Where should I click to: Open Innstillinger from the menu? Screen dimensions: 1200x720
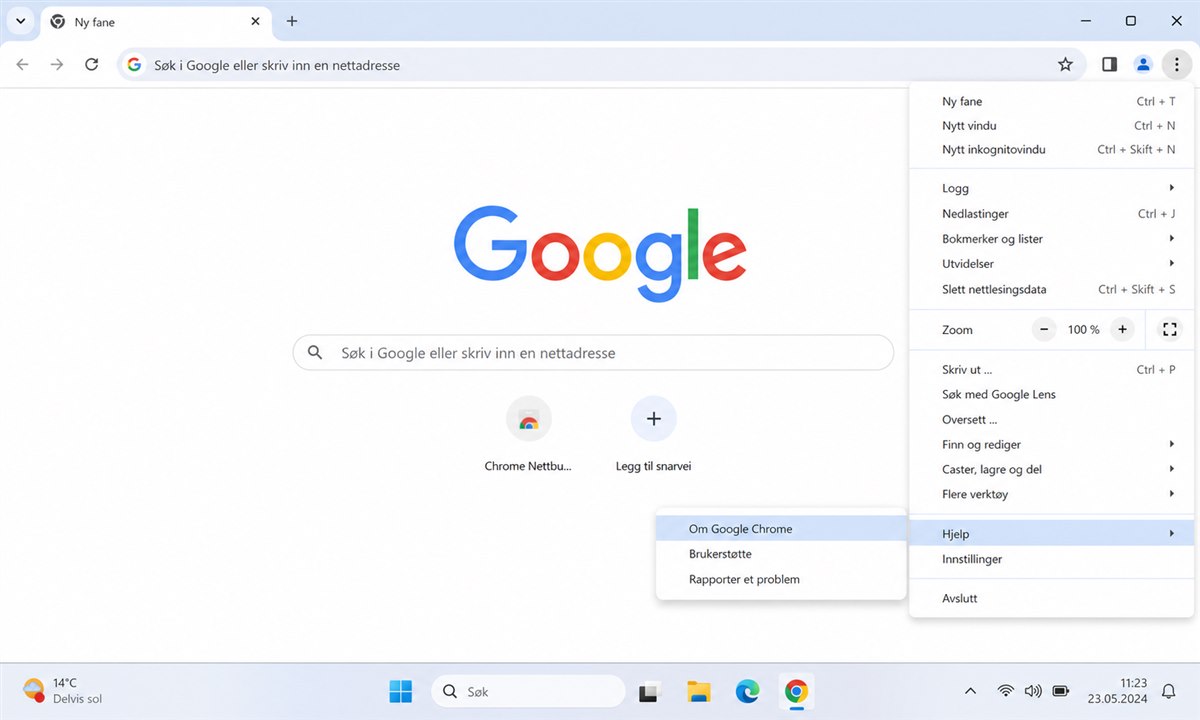[1052, 559]
